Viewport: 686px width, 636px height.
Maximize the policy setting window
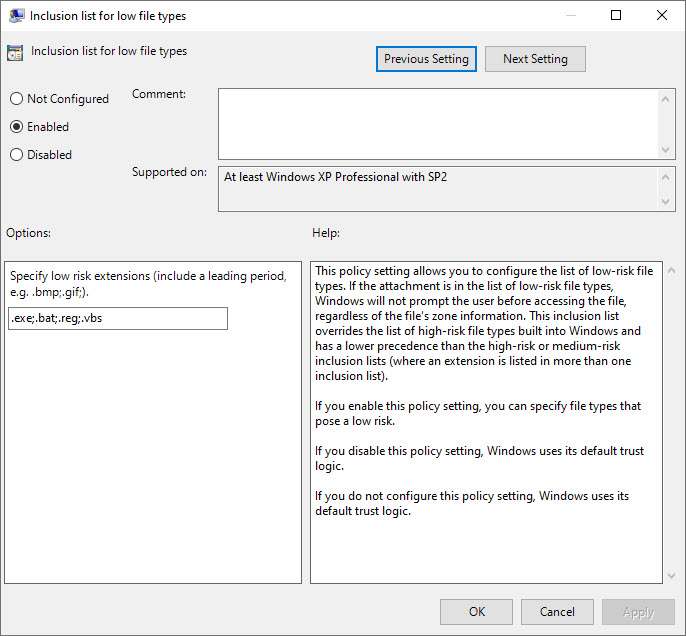click(616, 16)
